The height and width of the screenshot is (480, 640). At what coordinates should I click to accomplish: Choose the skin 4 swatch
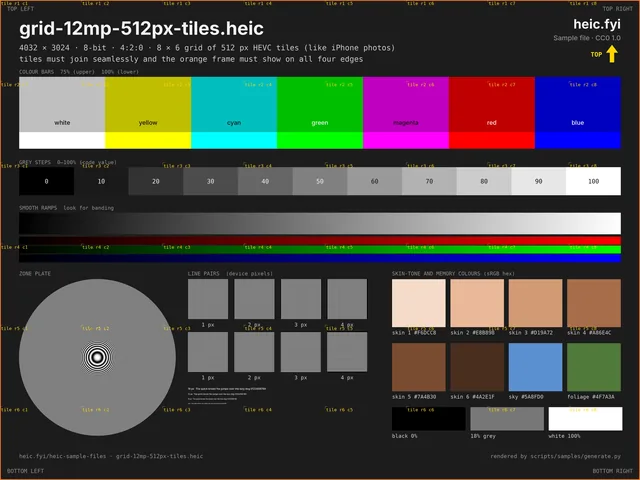[594, 303]
